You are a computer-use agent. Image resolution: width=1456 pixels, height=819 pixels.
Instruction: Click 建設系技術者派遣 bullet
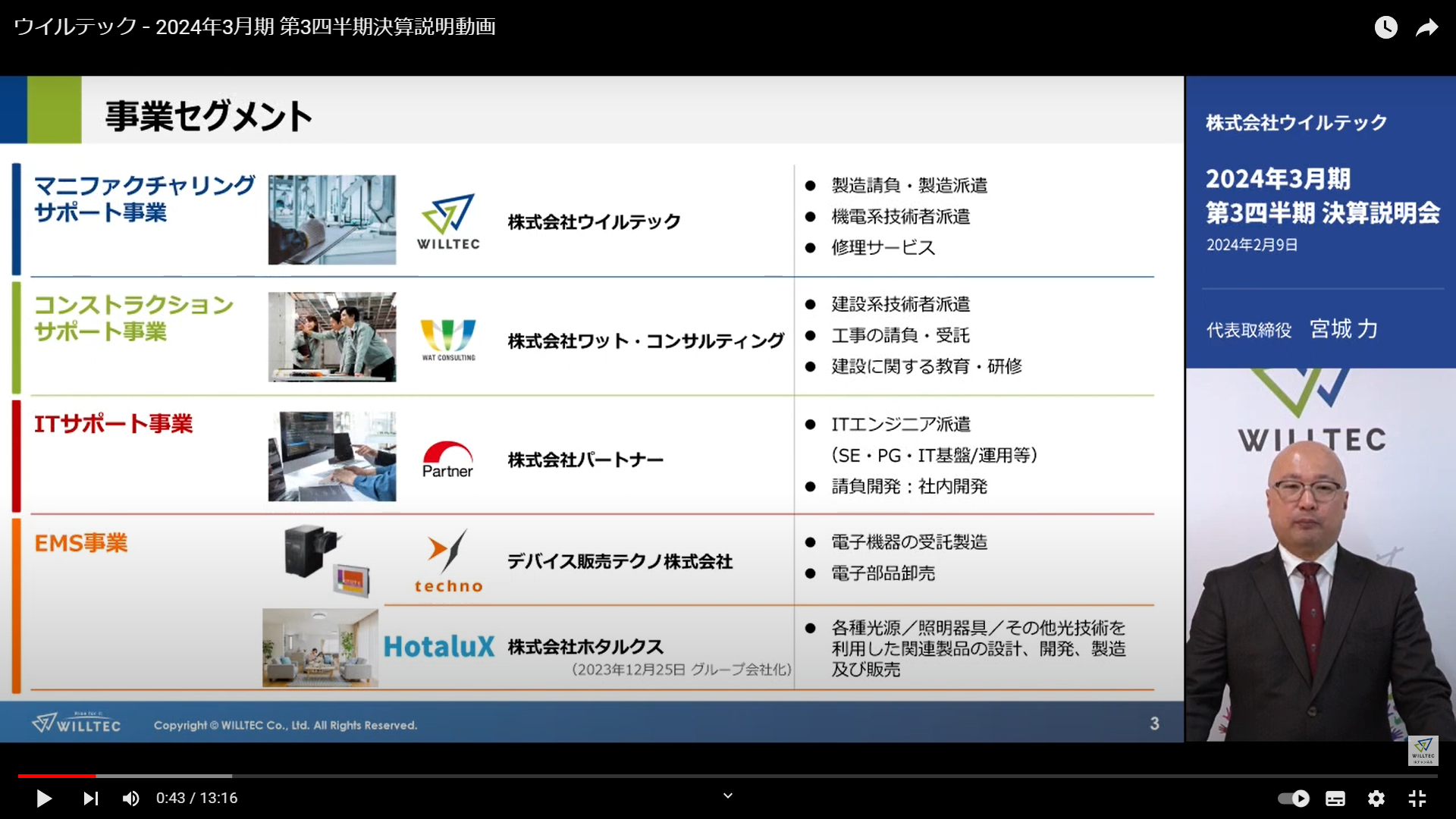[901, 304]
